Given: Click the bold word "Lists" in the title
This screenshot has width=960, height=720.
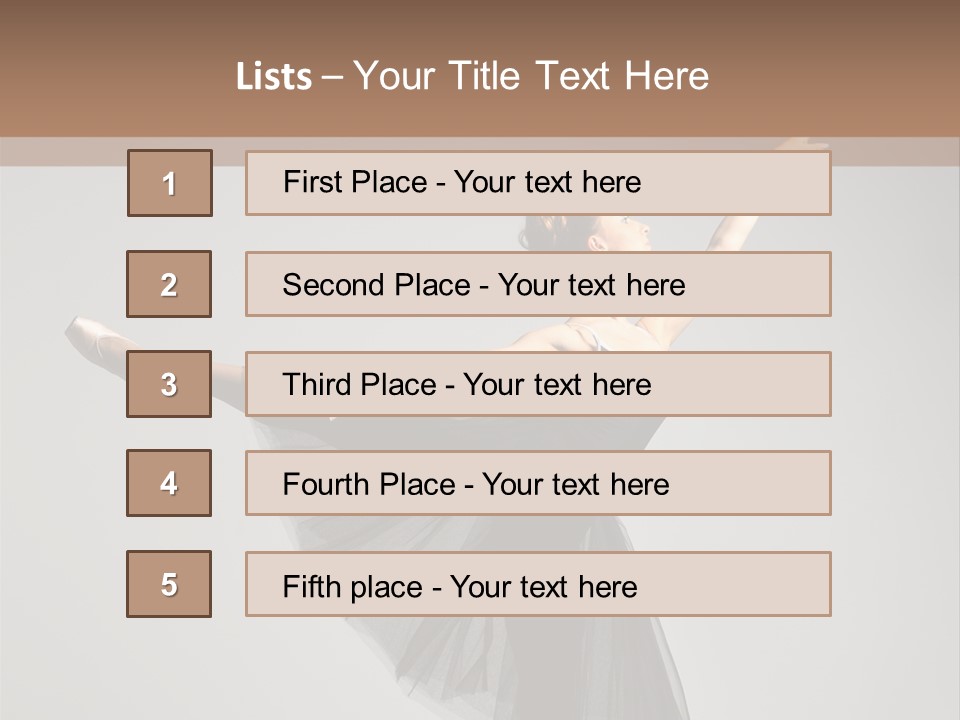Looking at the screenshot, I should tap(273, 77).
